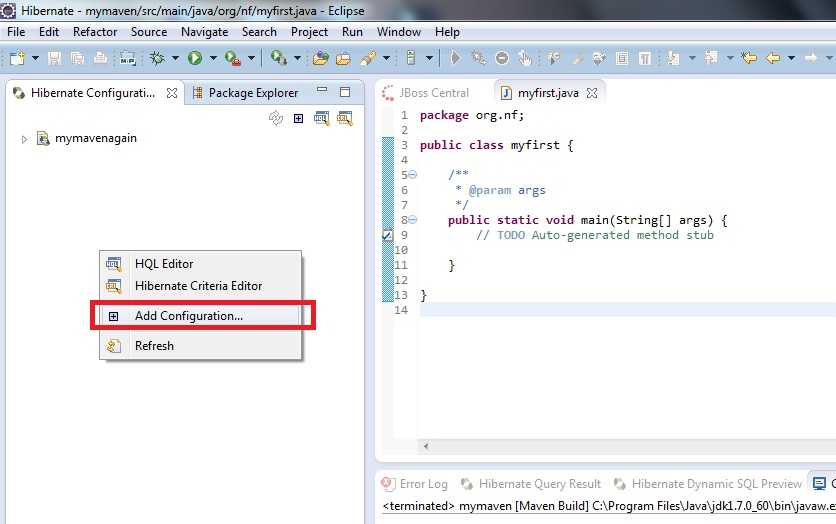Maximize the Hibernate Configurations panel
The image size is (836, 524).
point(345,92)
